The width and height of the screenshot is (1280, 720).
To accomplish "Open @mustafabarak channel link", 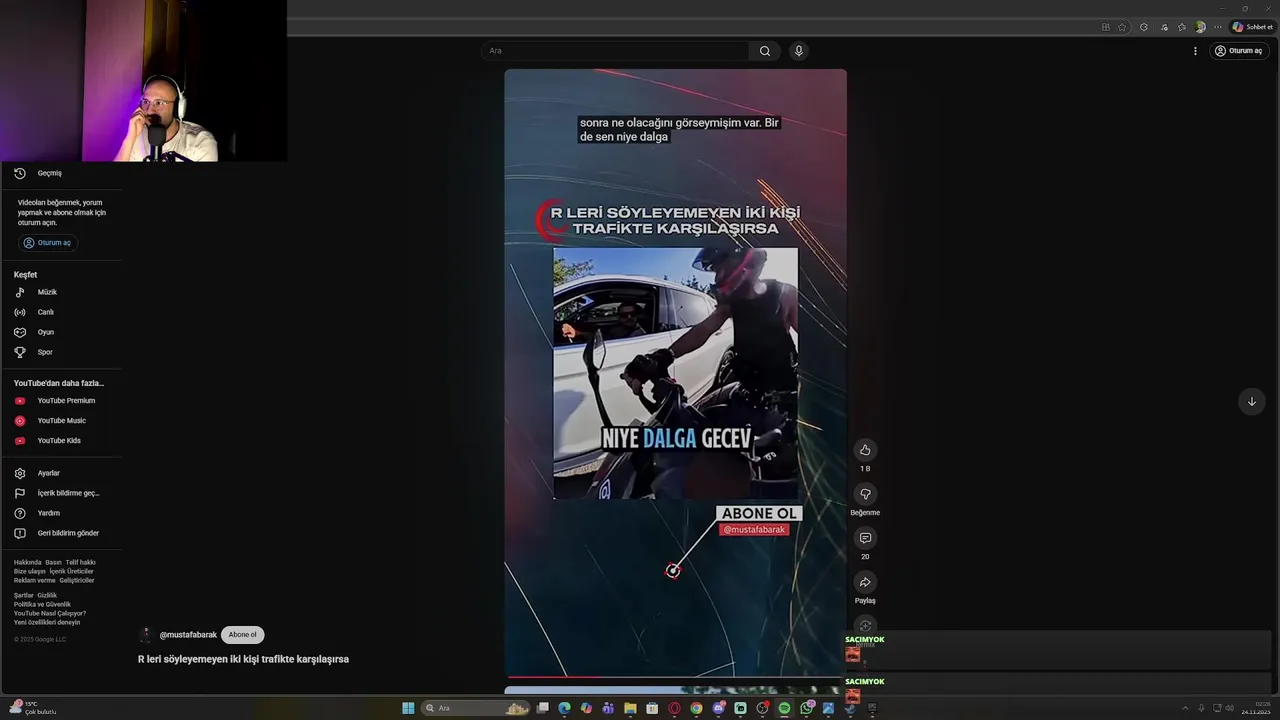I will click(x=188, y=635).
